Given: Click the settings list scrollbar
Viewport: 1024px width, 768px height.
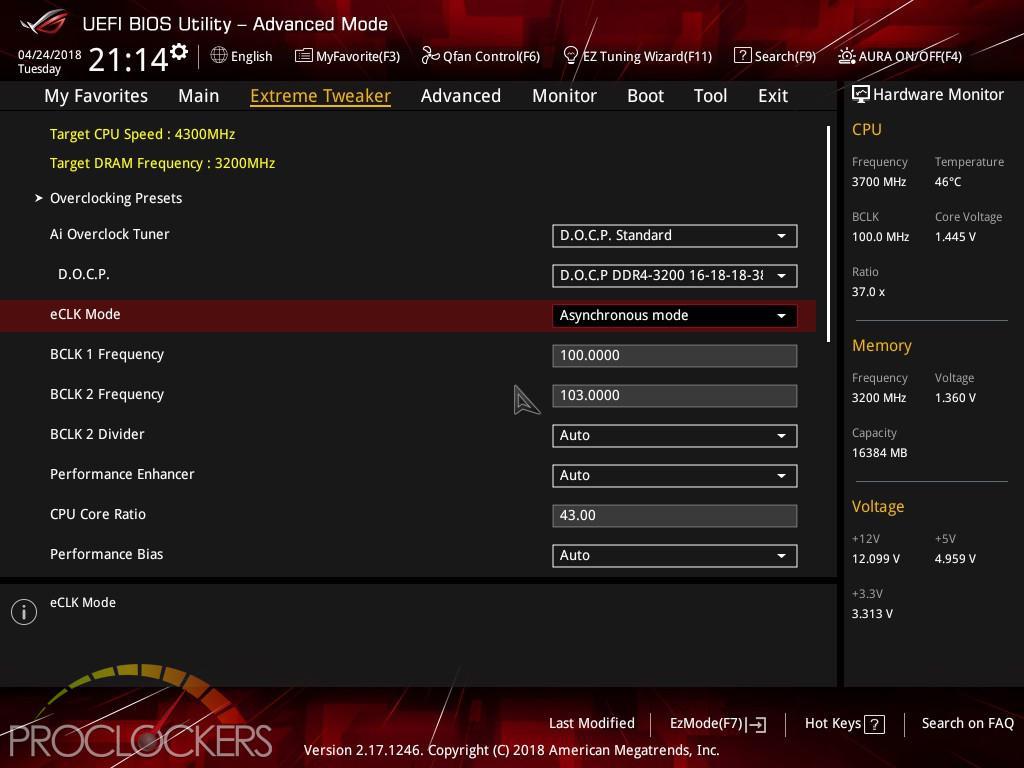Looking at the screenshot, I should pyautogui.click(x=828, y=234).
